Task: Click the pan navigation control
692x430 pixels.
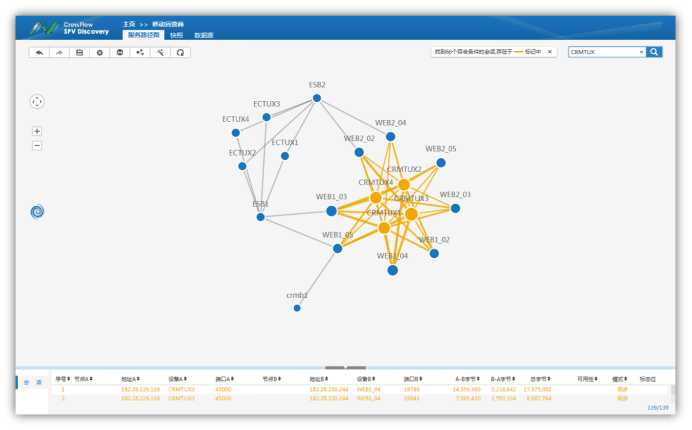Action: [x=37, y=101]
